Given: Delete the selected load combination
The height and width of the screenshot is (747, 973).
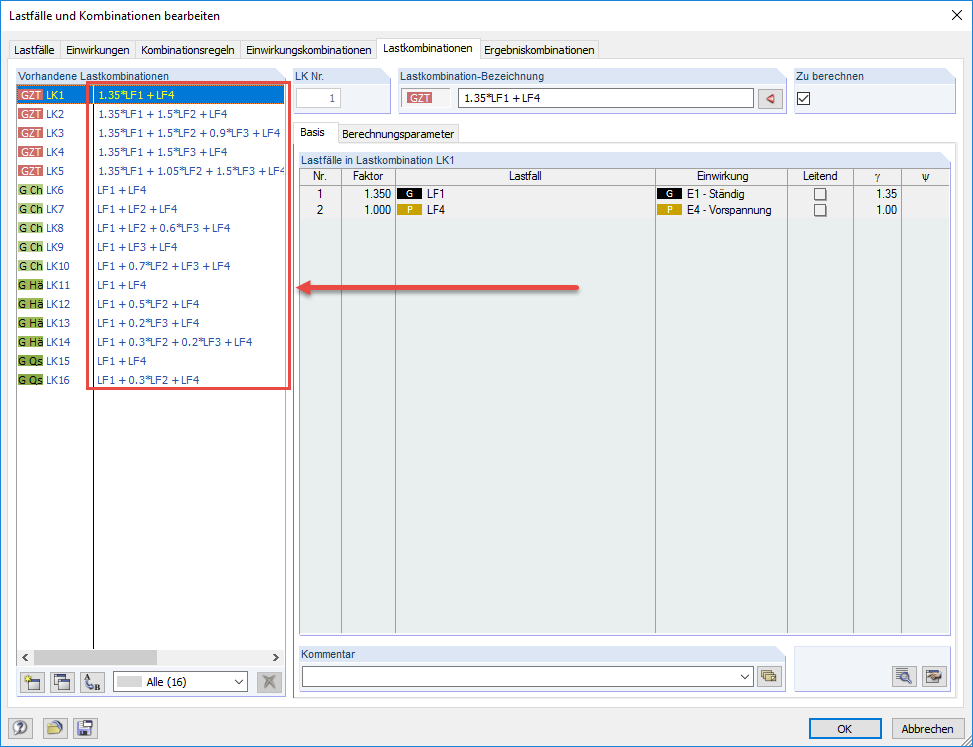Looking at the screenshot, I should point(269,682).
